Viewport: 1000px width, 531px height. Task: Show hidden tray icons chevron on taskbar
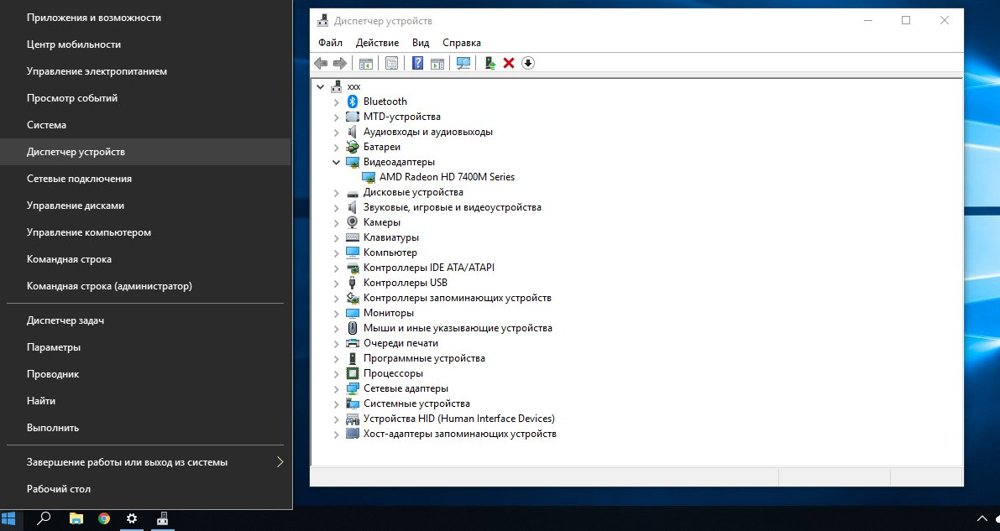(x=982, y=519)
